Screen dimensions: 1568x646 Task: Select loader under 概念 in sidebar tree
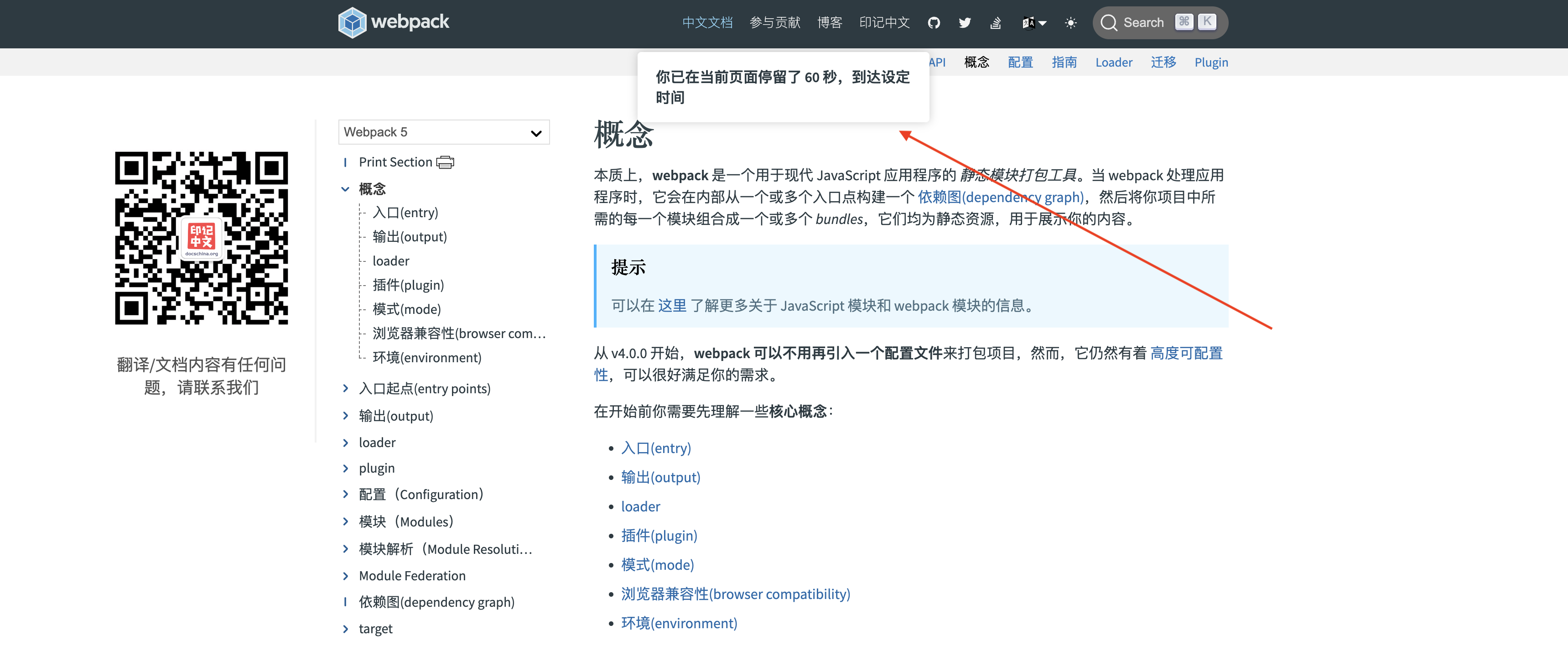(391, 261)
